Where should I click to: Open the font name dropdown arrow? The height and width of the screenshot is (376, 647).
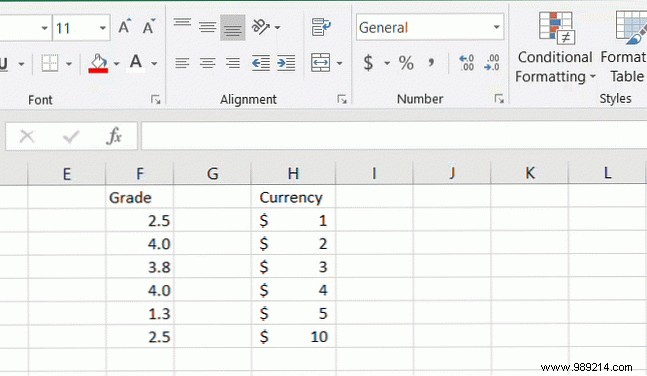click(x=44, y=28)
